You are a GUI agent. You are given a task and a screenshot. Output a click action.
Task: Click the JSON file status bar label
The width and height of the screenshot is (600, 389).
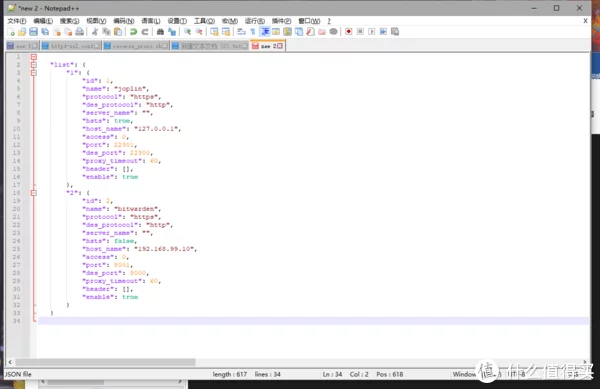click(18, 374)
